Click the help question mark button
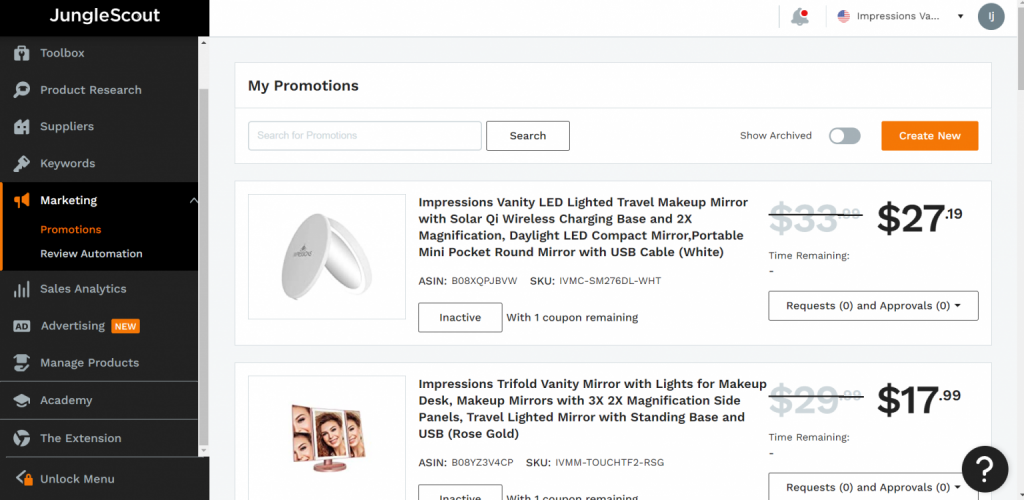1024x500 pixels. (984, 469)
